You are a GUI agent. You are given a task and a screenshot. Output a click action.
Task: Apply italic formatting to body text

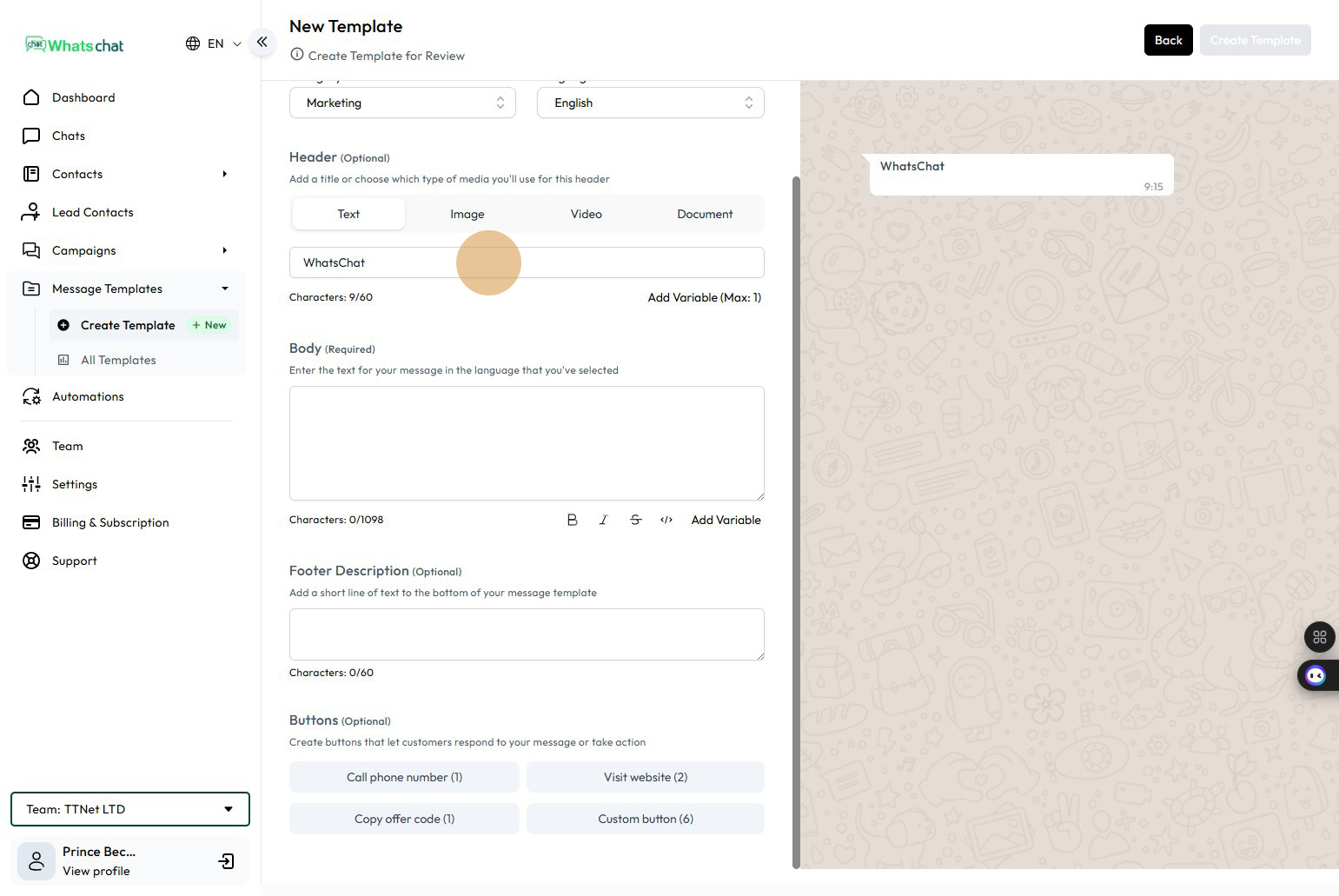coord(604,520)
